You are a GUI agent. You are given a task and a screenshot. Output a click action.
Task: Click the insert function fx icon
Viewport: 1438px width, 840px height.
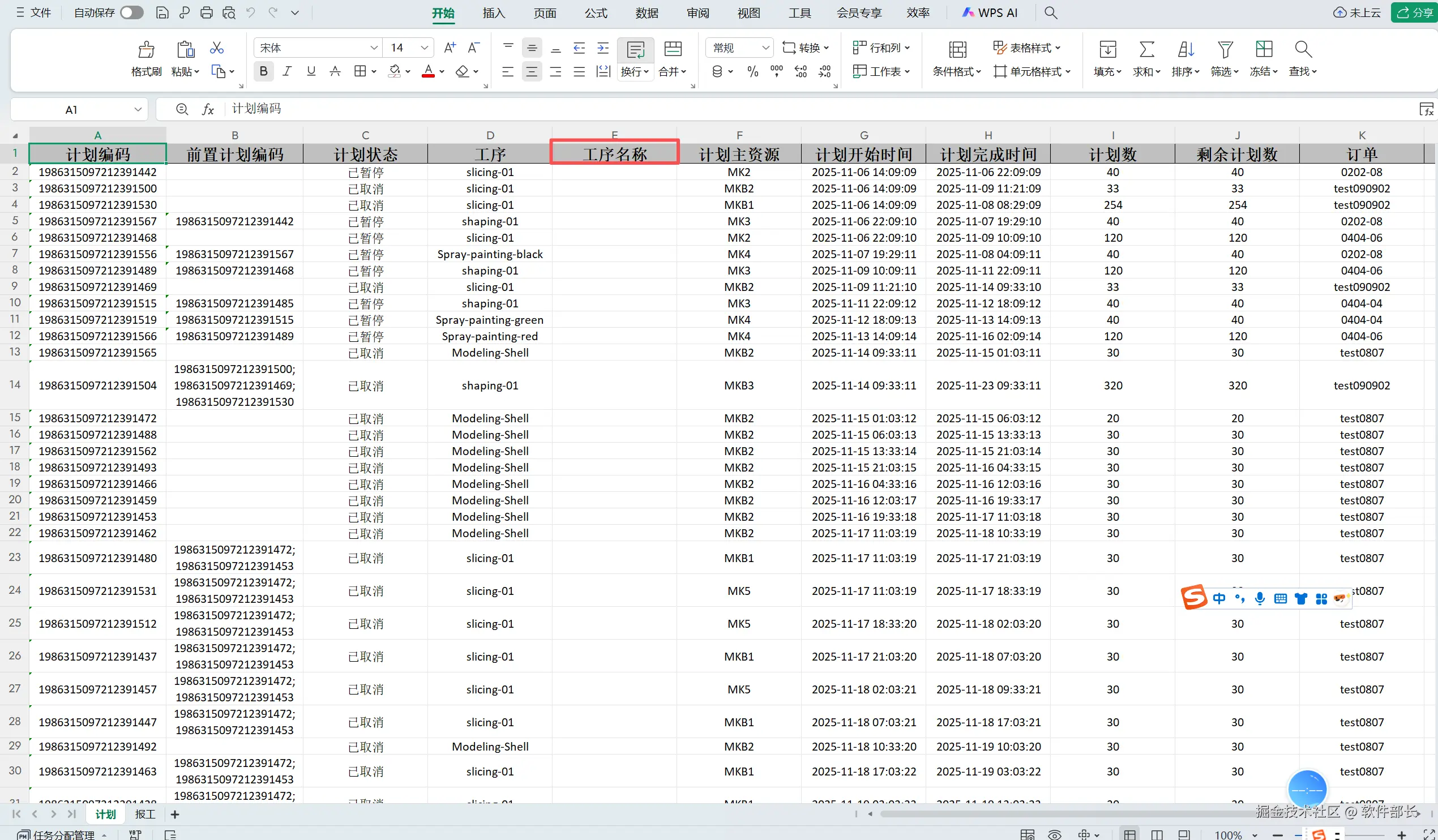pos(208,109)
